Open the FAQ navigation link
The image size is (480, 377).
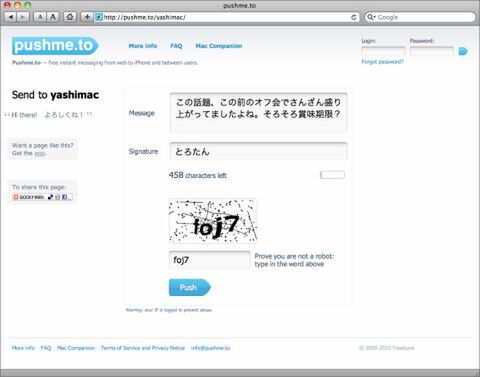coord(176,46)
